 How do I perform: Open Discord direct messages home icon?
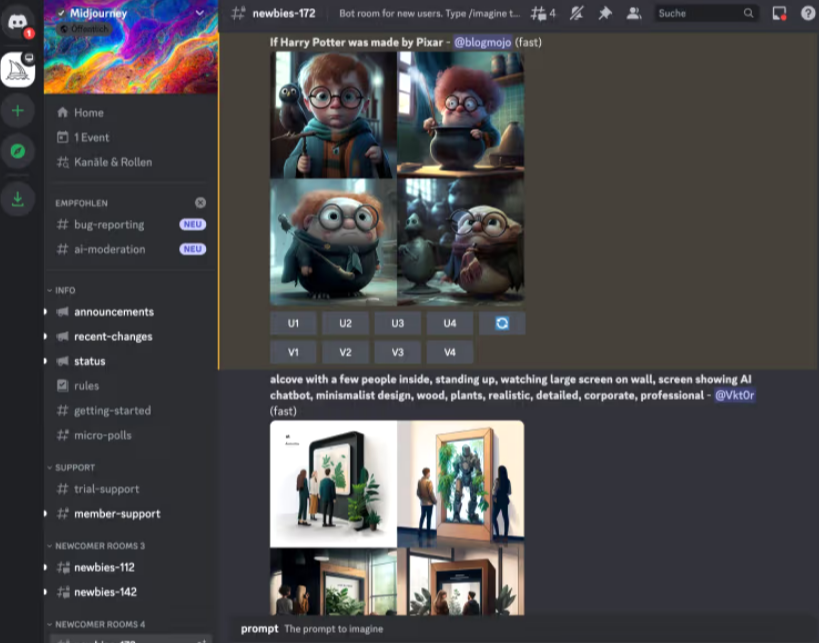click(x=18, y=22)
